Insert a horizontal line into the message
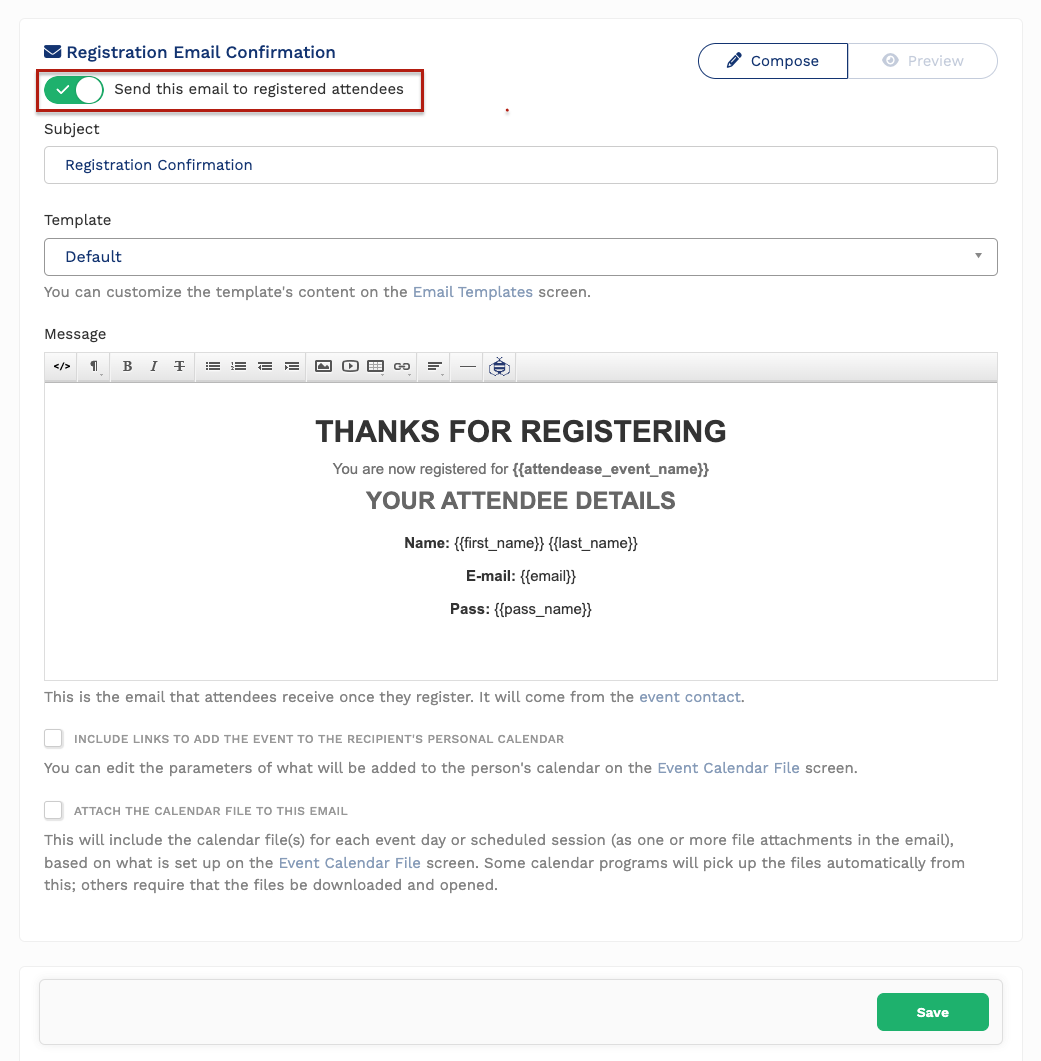 coord(467,366)
